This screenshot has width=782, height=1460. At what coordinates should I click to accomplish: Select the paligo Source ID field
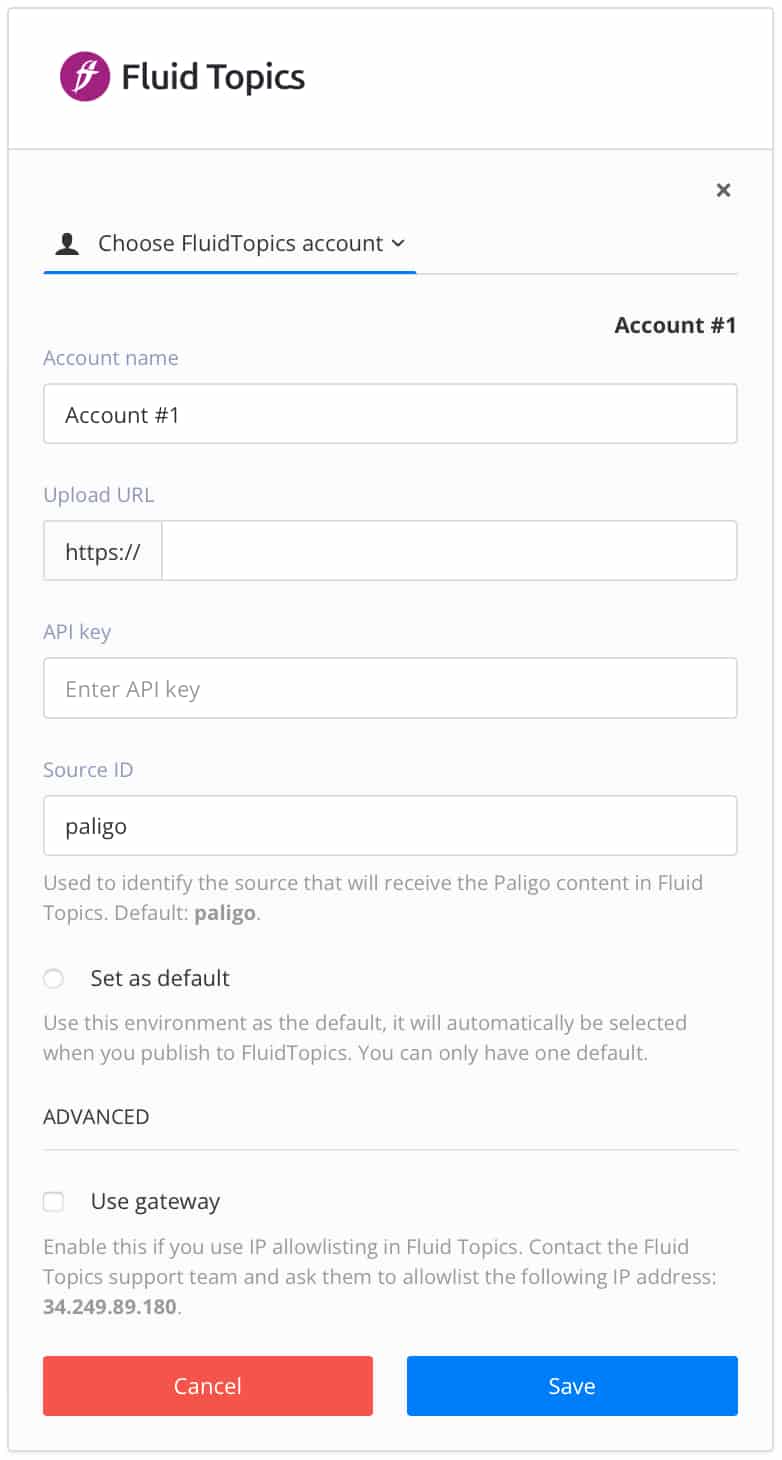390,825
